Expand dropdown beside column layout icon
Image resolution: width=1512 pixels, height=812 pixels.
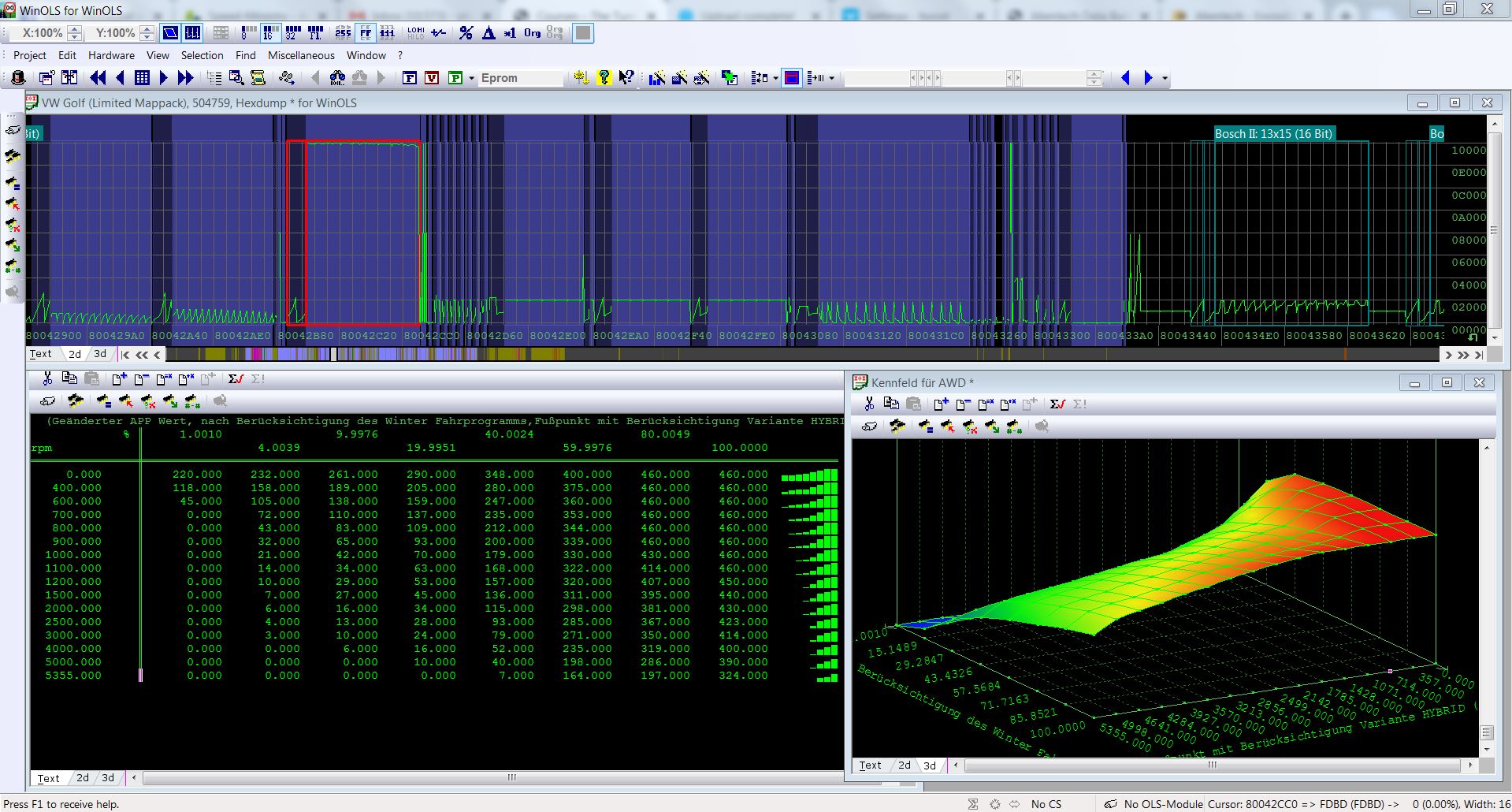pos(775,78)
